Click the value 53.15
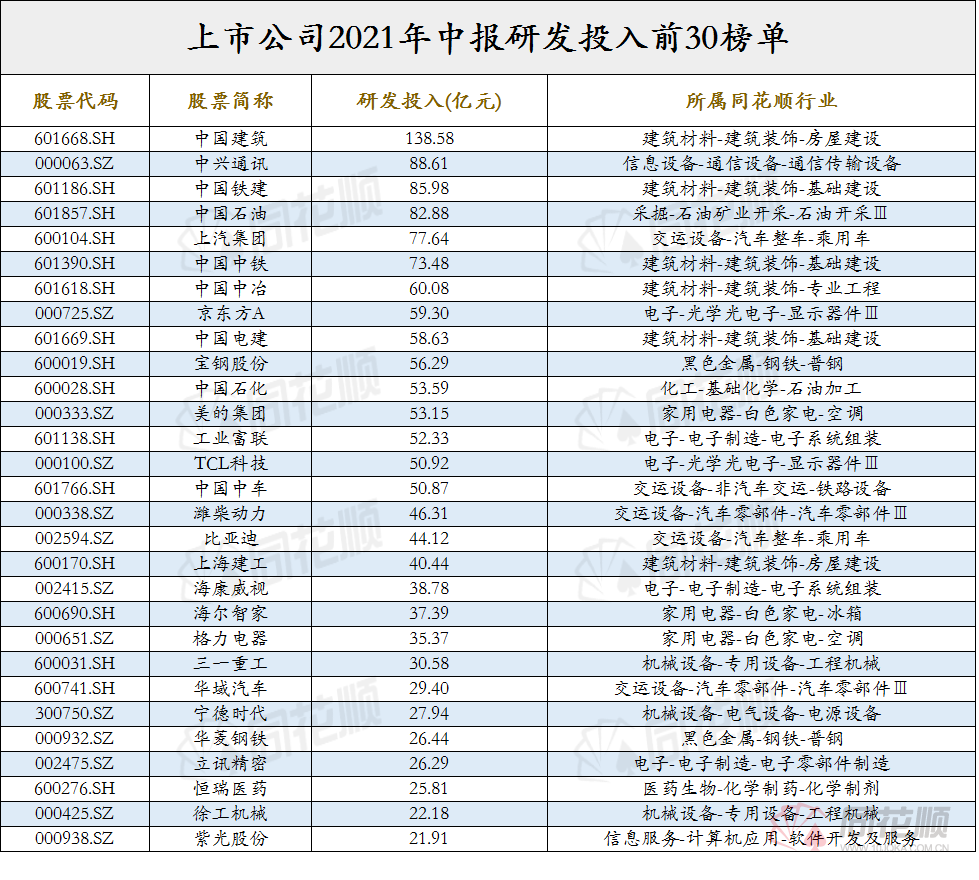This screenshot has height=880, width=979. tap(429, 413)
